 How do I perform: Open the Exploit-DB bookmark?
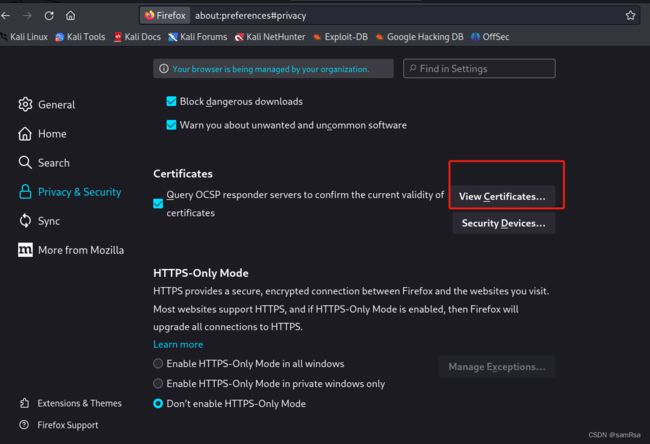coord(340,37)
